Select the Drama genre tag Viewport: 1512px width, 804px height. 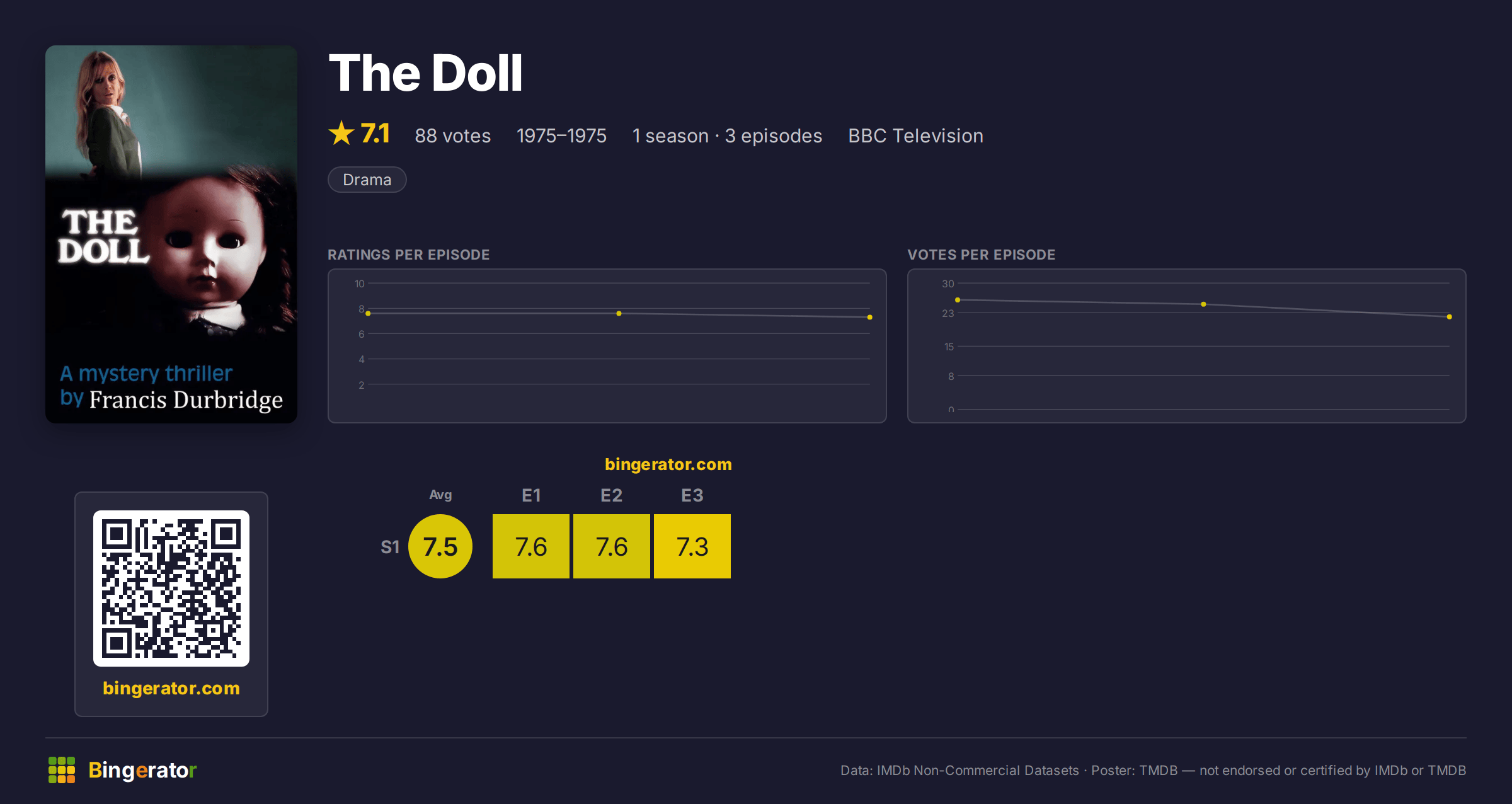tap(367, 180)
